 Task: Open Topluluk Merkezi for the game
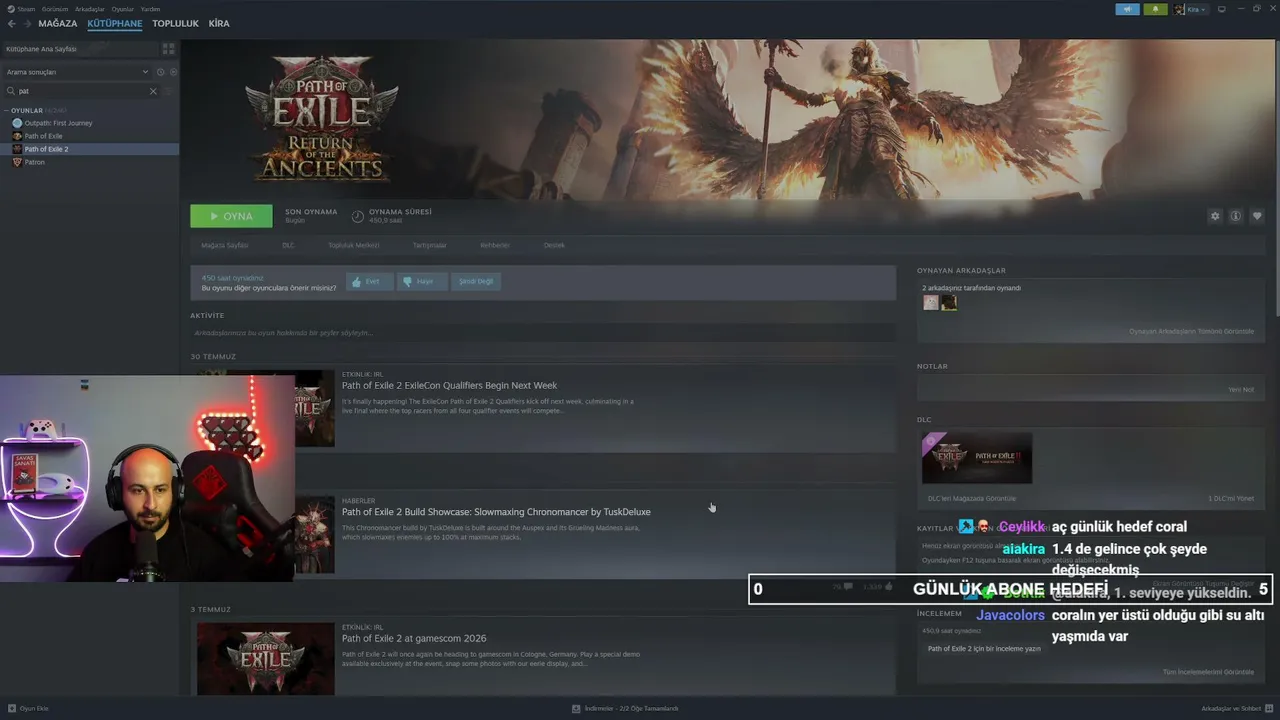tap(354, 245)
